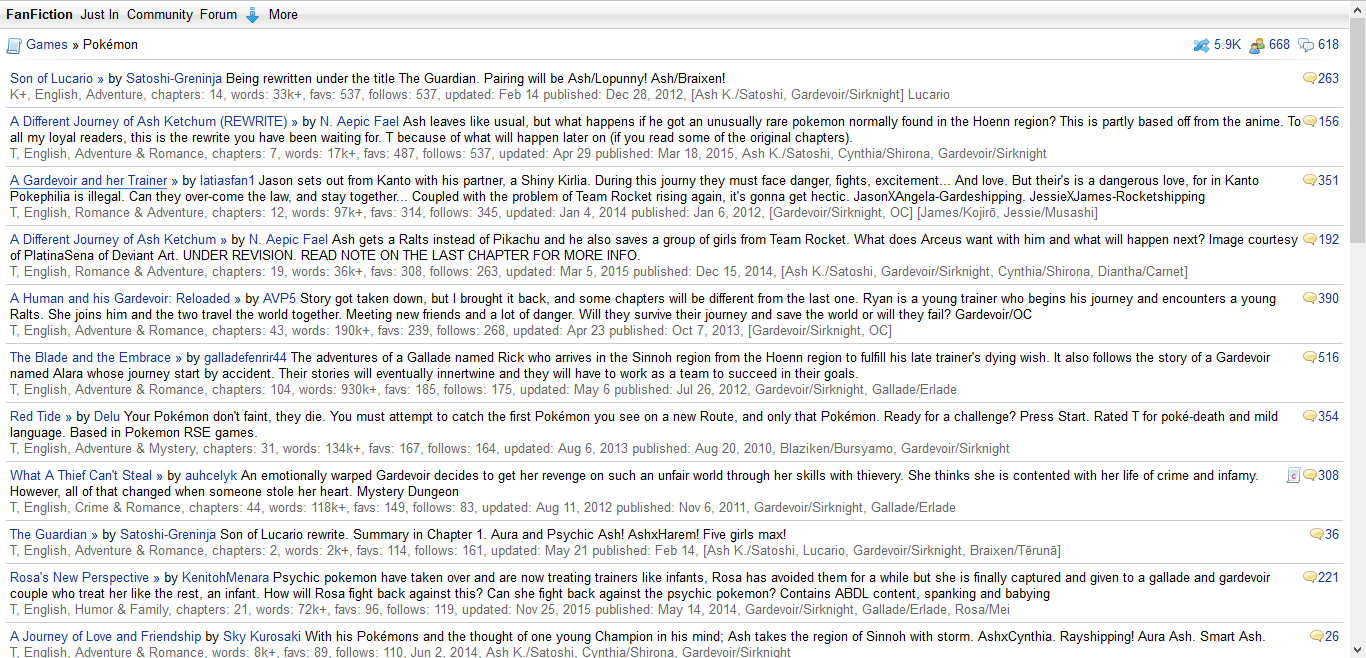The height and width of the screenshot is (658, 1366).
Task: Click the review bubble icon beside 308
Action: (x=1310, y=475)
